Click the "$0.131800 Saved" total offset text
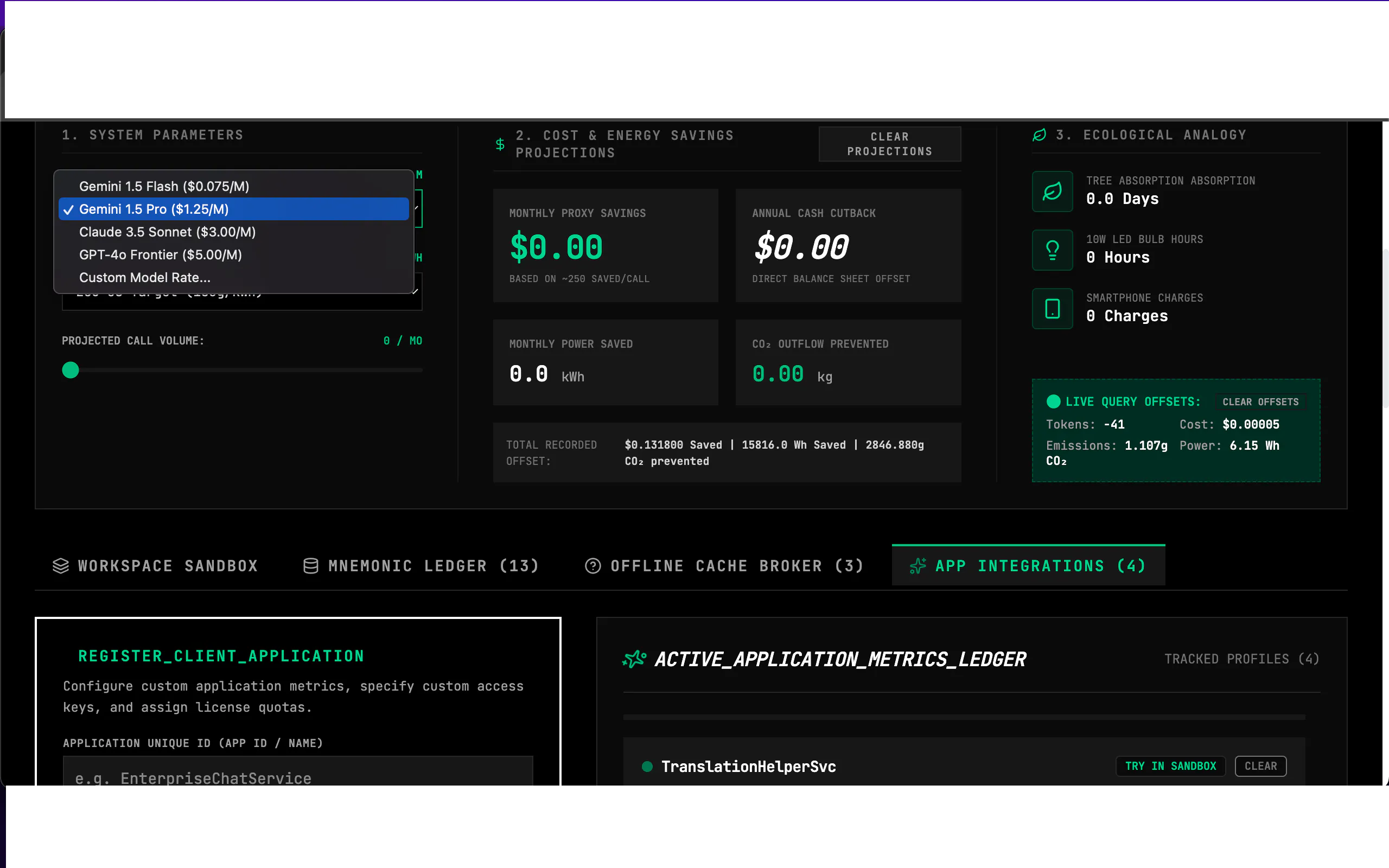Image resolution: width=1389 pixels, height=868 pixels. [673, 445]
